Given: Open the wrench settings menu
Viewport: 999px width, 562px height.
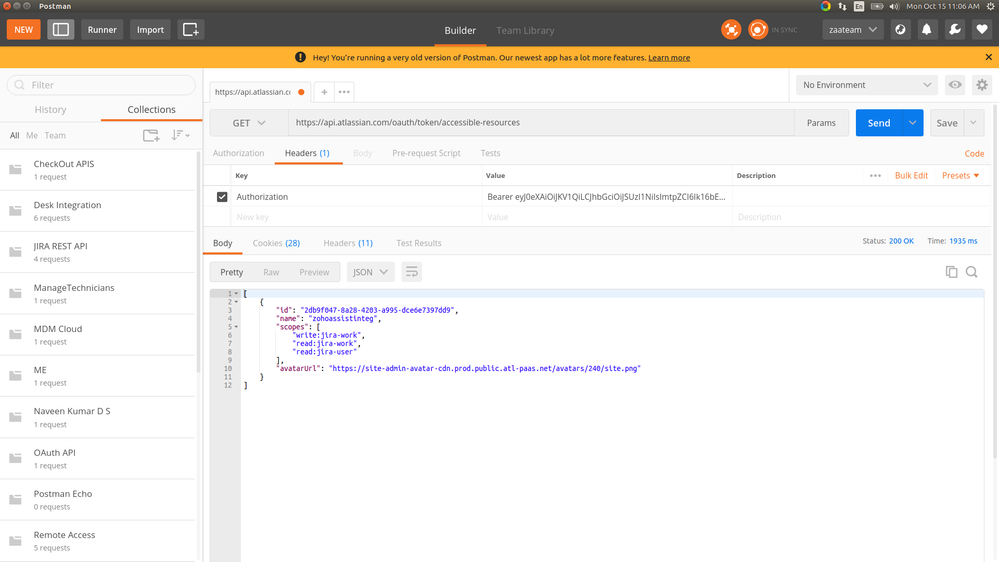Looking at the screenshot, I should pyautogui.click(x=954, y=30).
